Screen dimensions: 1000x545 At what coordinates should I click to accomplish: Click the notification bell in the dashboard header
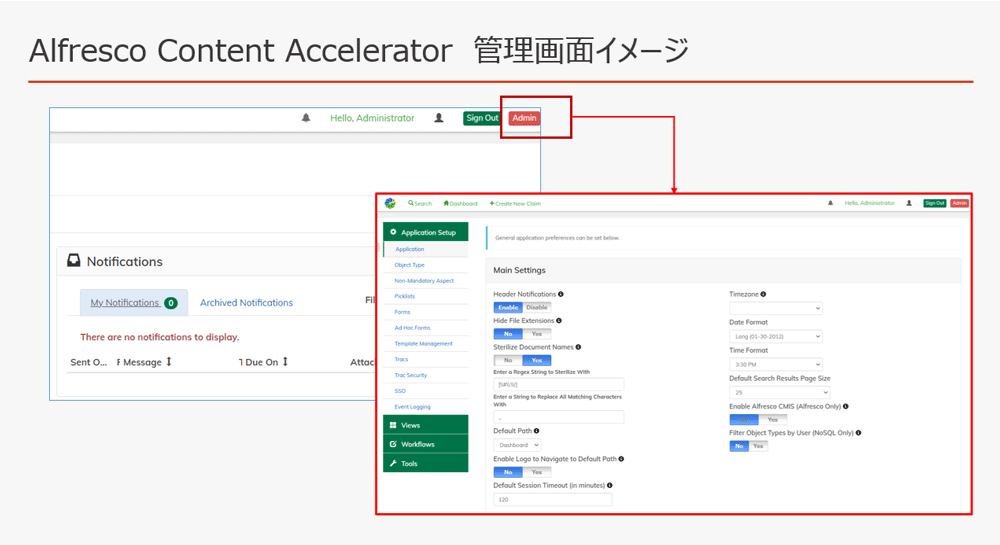click(x=306, y=118)
